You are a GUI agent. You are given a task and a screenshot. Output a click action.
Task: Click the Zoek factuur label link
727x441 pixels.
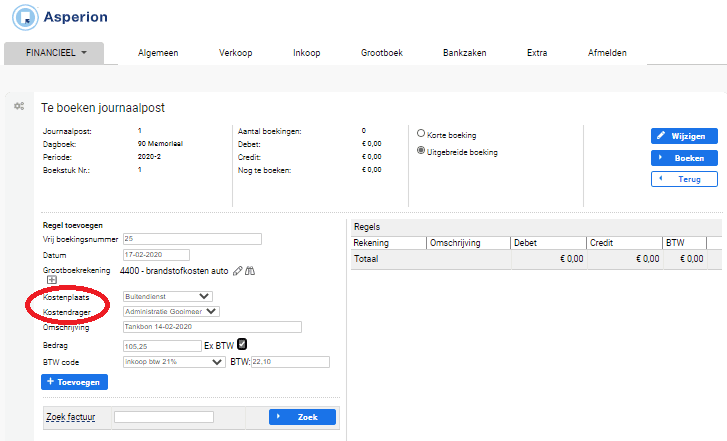(70, 417)
